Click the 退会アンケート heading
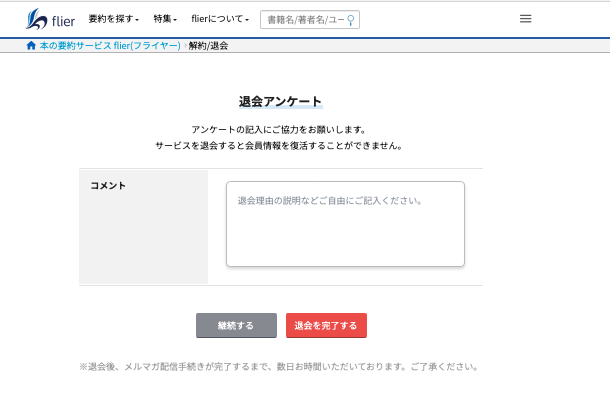This screenshot has height=396, width=610. pos(280,102)
